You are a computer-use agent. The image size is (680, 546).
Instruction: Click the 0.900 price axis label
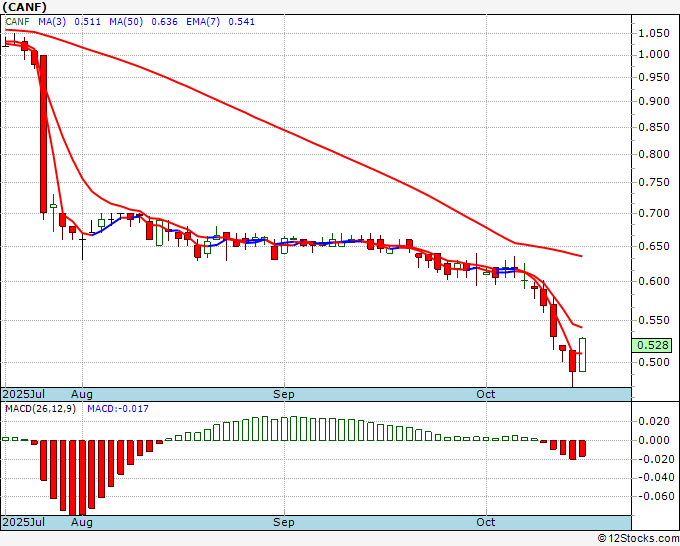(654, 101)
